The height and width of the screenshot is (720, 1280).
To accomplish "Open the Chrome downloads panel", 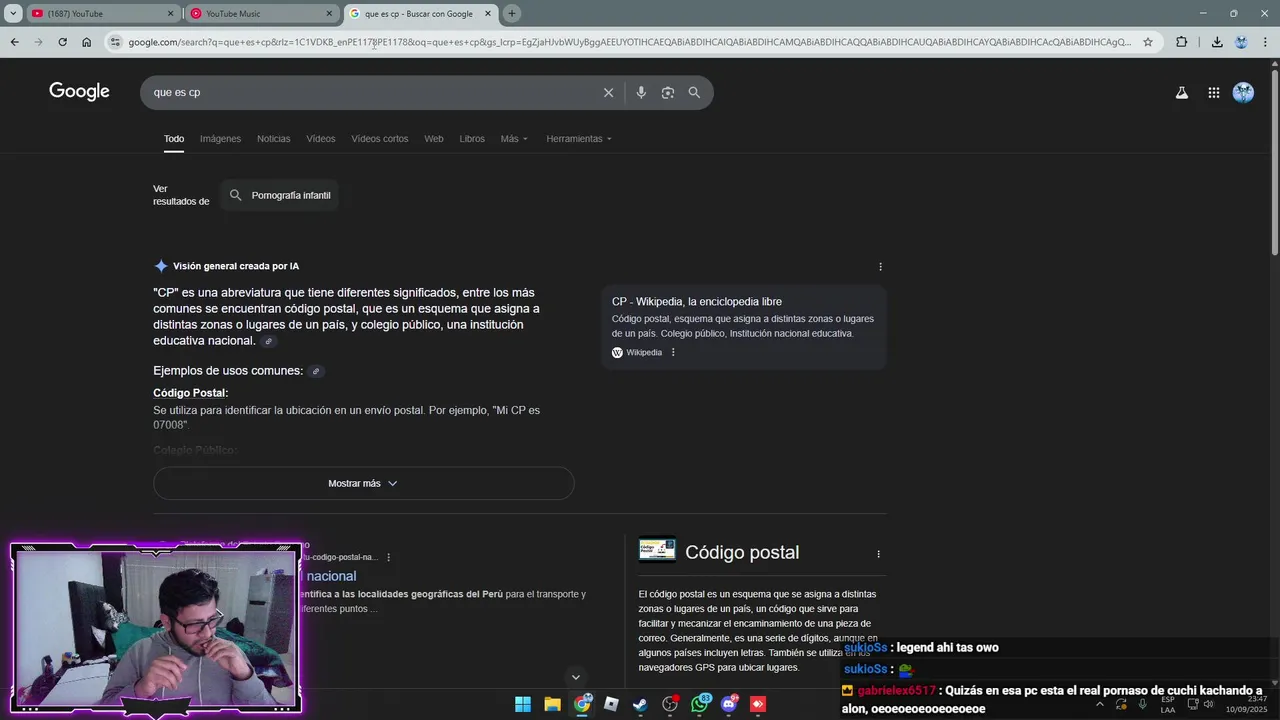I will tap(1217, 42).
